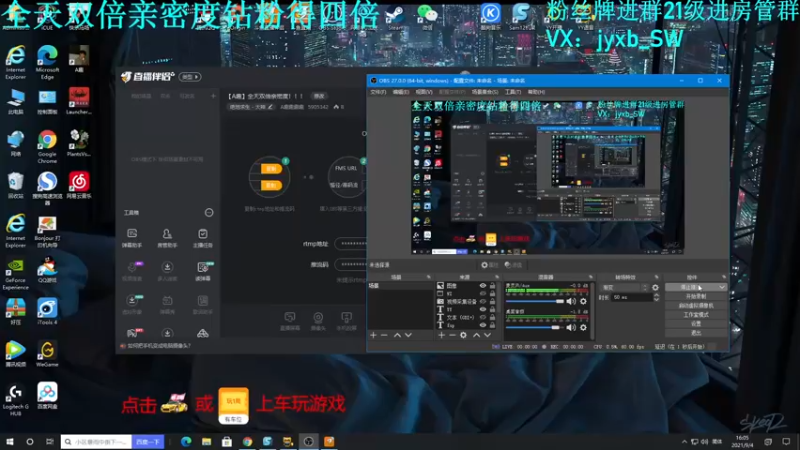Open transition settings gear in OBS

tap(656, 288)
